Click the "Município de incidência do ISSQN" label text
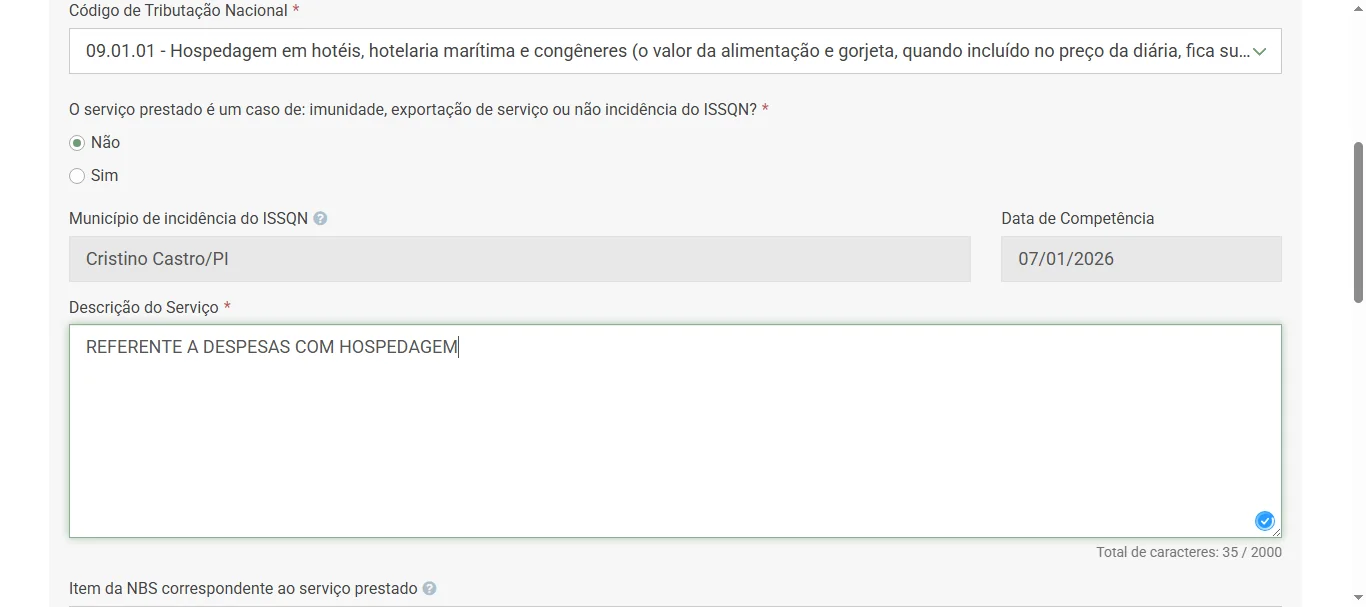Viewport: 1366px width, 607px height. pyautogui.click(x=188, y=219)
